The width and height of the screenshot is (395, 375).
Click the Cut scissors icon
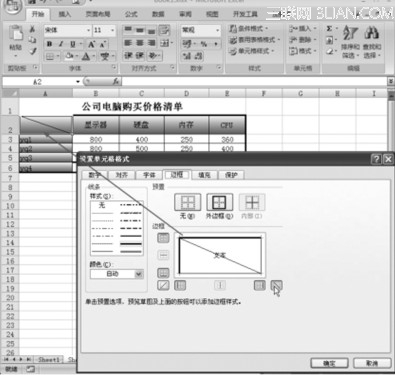click(32, 29)
